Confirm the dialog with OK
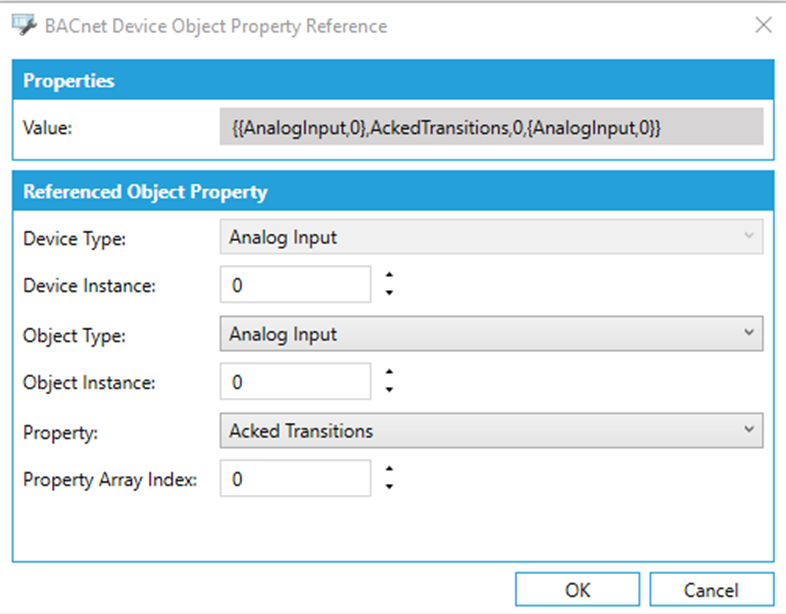Image resolution: width=786 pixels, height=614 pixels. [577, 590]
